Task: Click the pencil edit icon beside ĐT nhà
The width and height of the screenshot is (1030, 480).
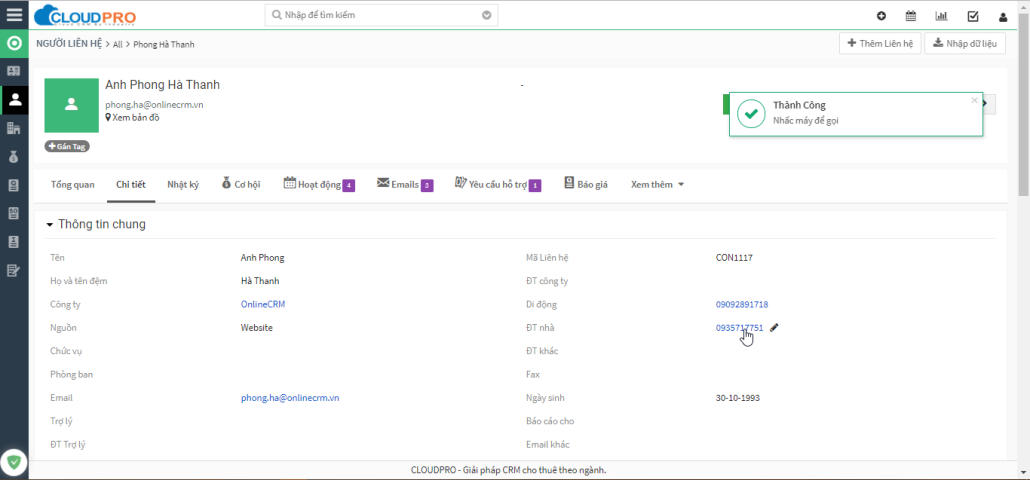Action: 775,327
